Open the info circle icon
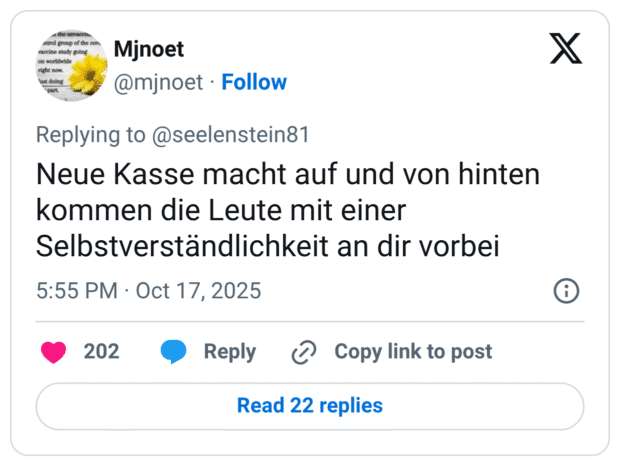This screenshot has height=466, width=620. 566,291
